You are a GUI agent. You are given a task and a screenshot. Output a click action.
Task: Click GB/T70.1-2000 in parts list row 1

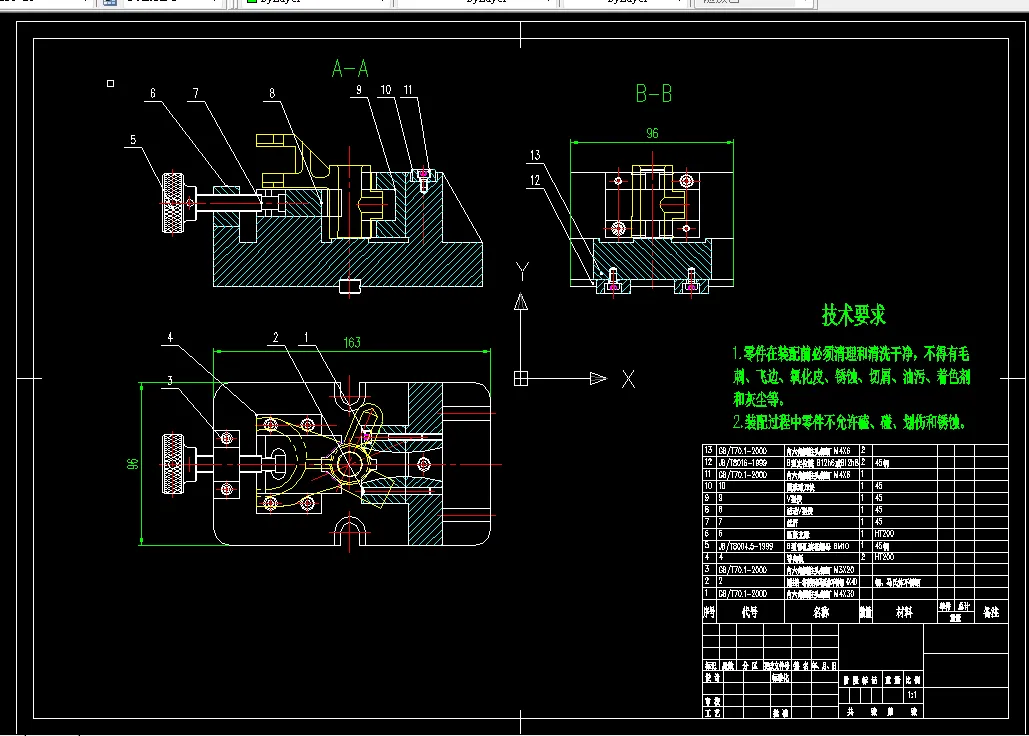click(742, 594)
